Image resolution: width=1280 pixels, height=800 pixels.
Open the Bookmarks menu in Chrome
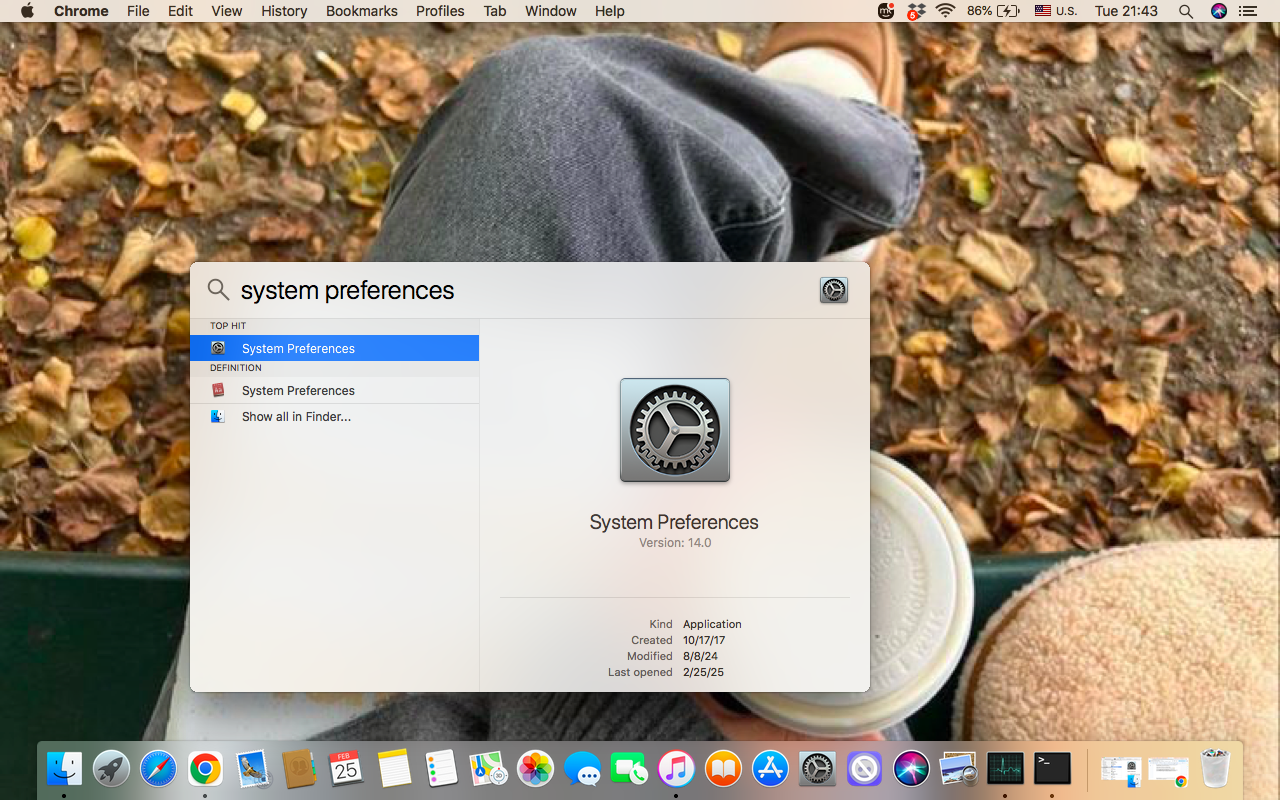tap(361, 11)
